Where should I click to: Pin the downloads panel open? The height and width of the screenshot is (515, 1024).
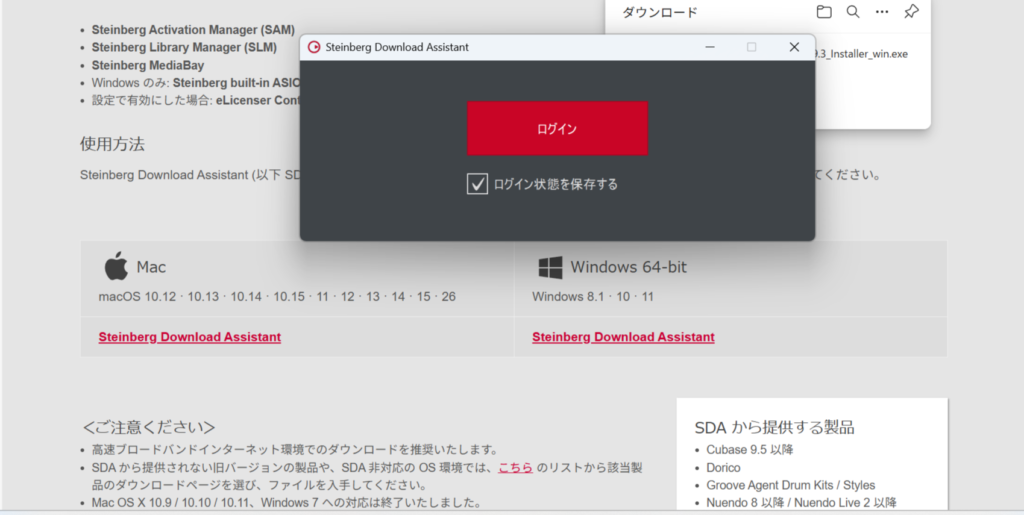[911, 12]
